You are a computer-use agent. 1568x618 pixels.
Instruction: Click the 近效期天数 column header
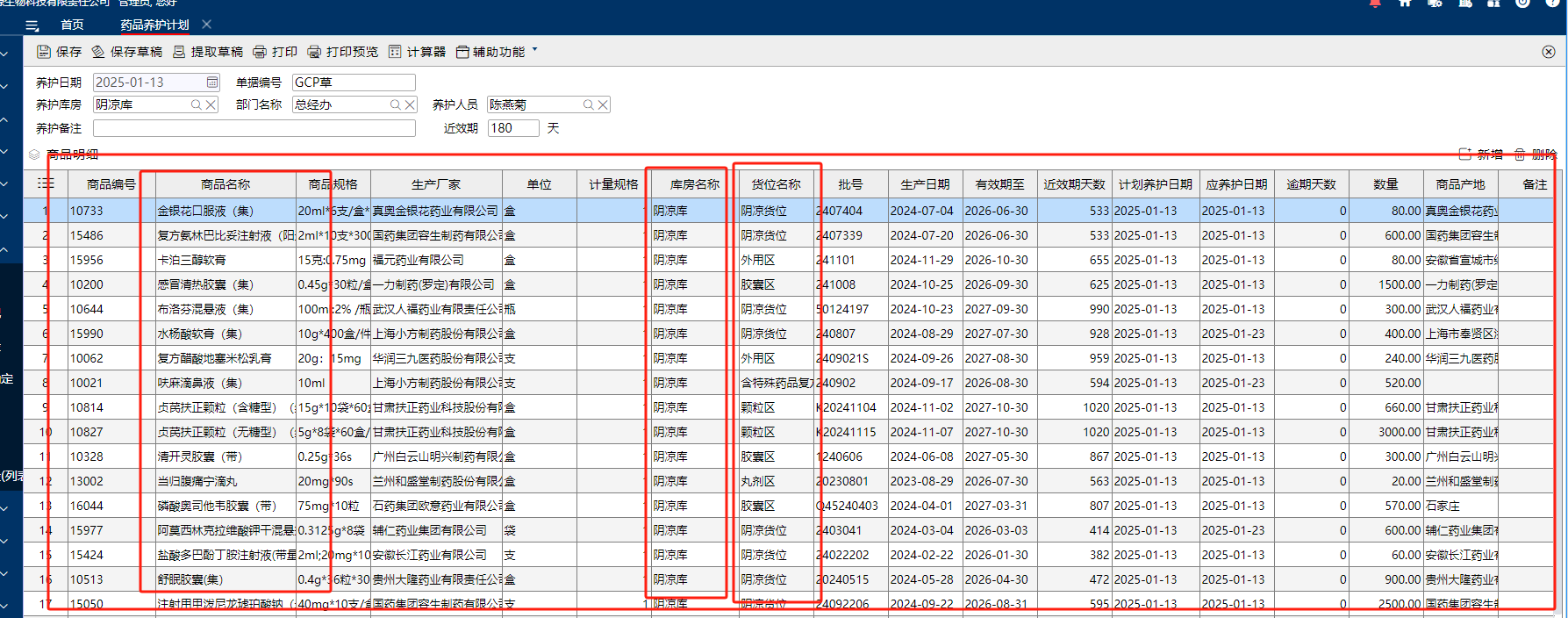[x=1075, y=184]
